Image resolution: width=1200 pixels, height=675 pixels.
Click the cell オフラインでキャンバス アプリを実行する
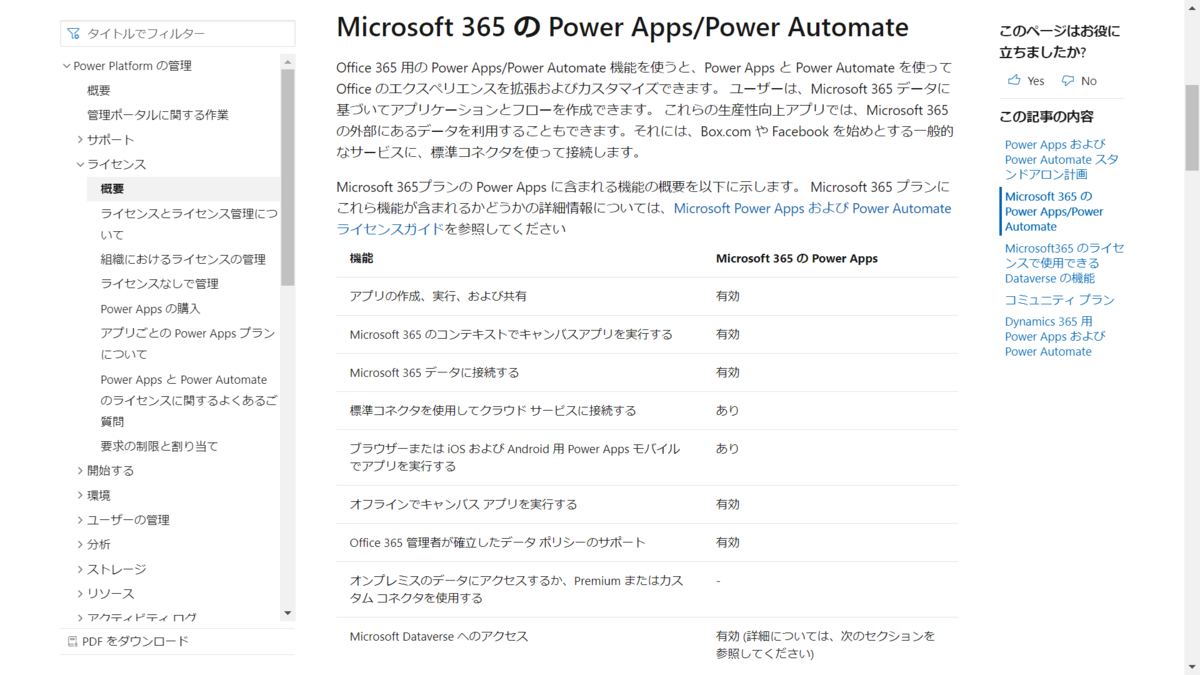(463, 504)
